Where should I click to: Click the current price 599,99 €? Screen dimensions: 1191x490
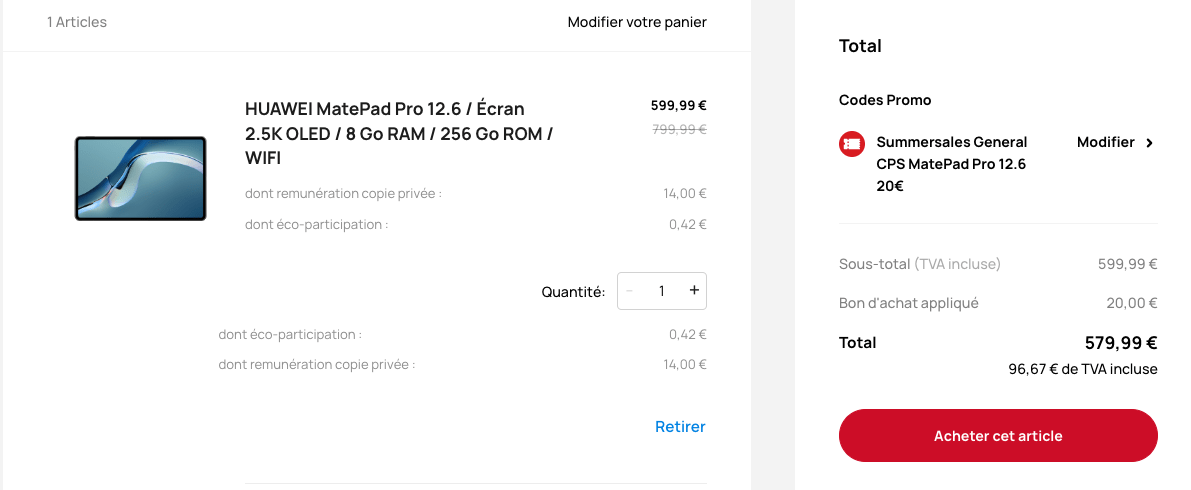678,106
